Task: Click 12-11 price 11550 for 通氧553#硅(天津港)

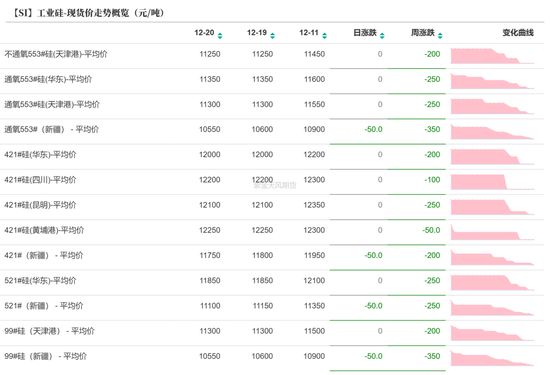Action: point(314,105)
